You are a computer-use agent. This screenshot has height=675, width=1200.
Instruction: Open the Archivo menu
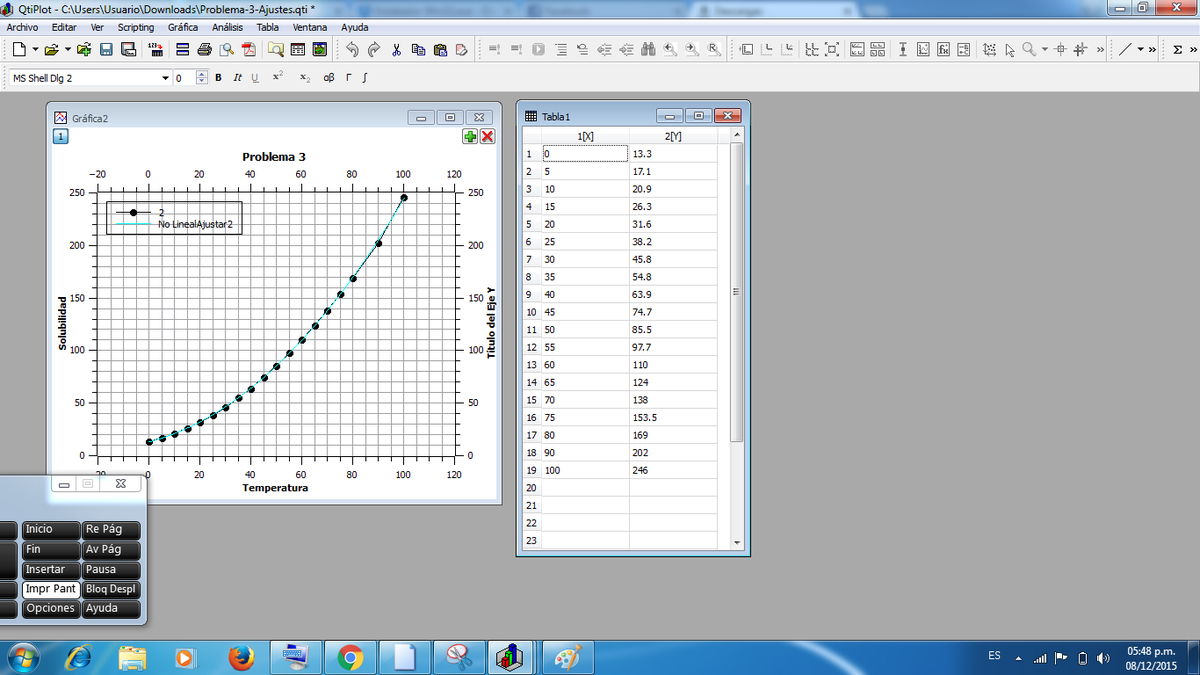point(23,27)
